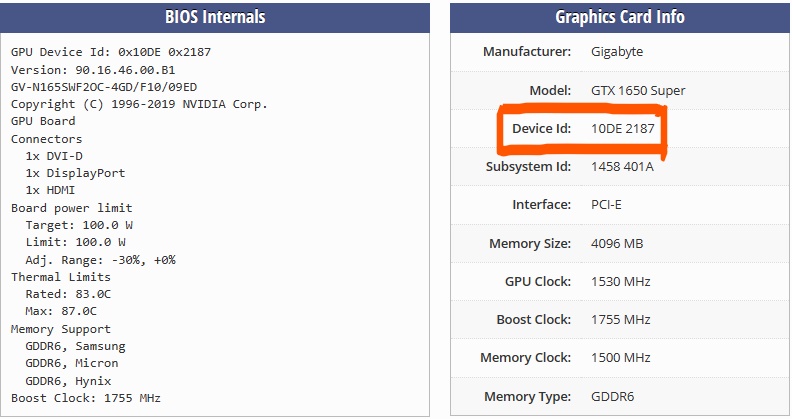792x419 pixels.
Task: Click the GDDR6, Samsung memory support line
Action: click(x=75, y=346)
